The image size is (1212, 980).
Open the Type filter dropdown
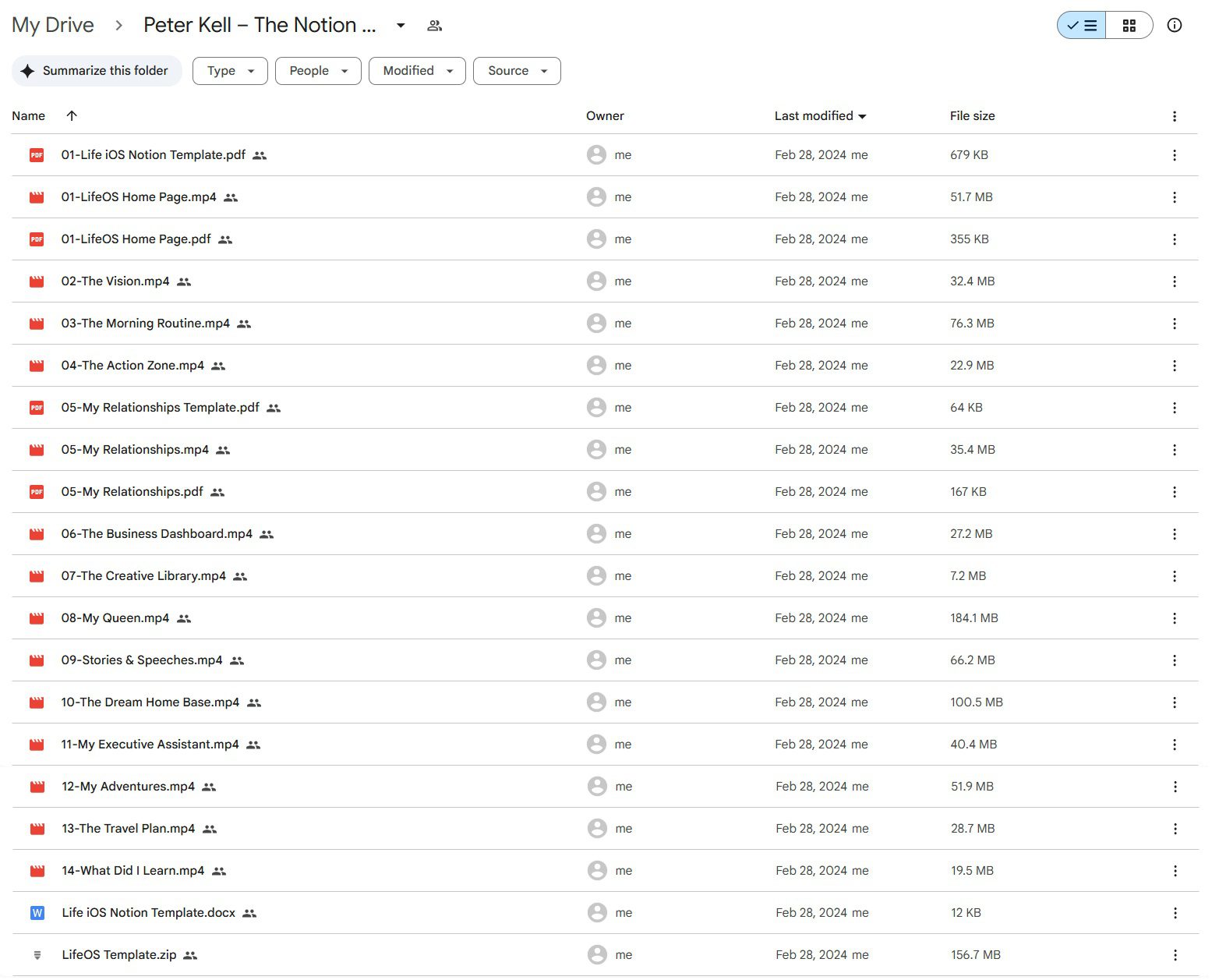pyautogui.click(x=230, y=71)
